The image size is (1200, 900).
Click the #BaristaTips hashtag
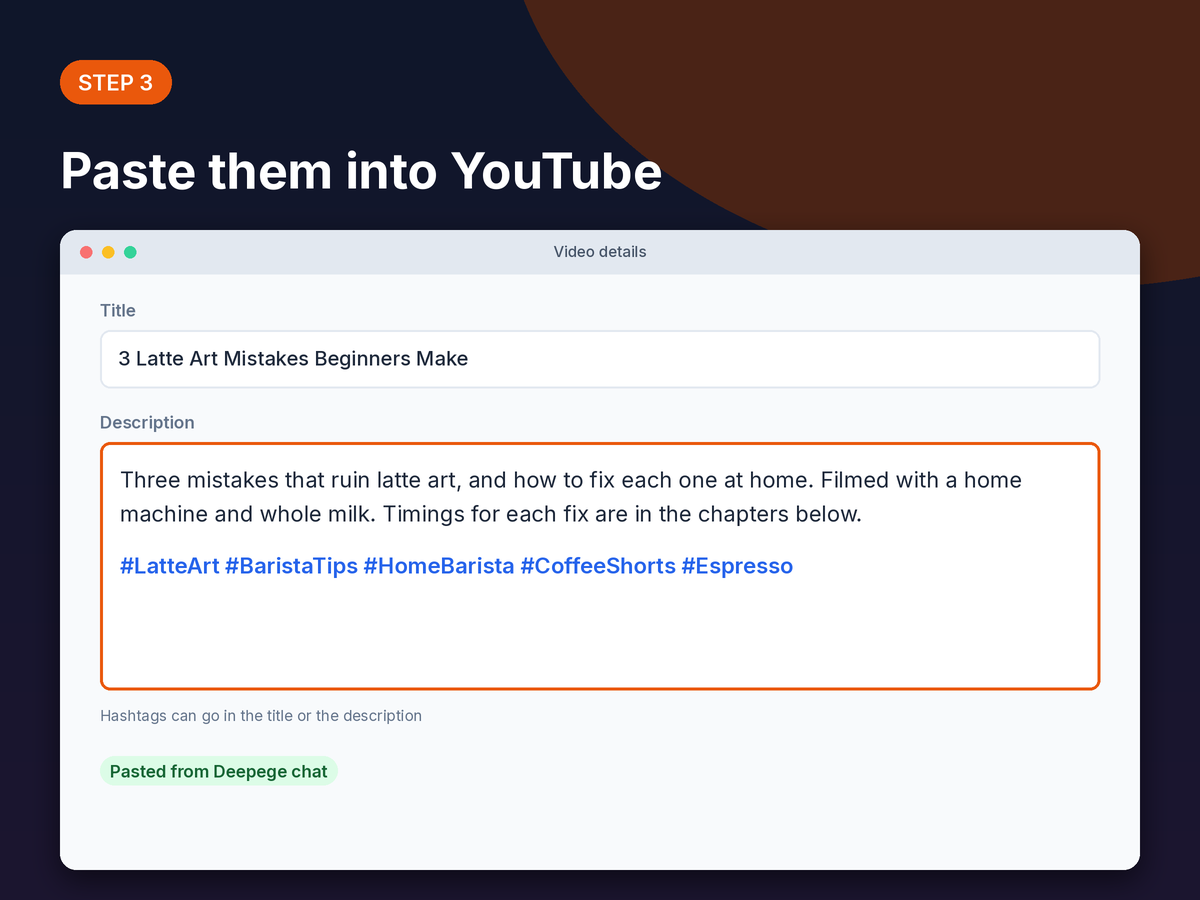[x=291, y=566]
